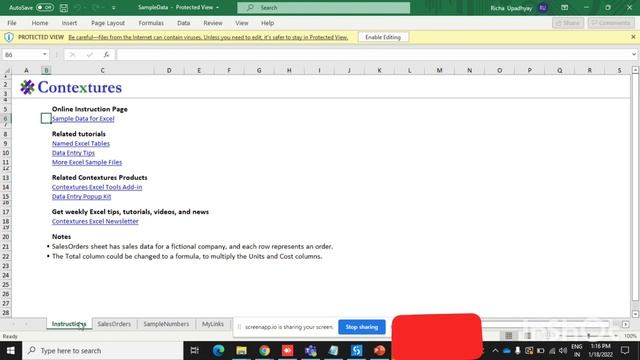
Task: Open the Richa Upadhyay account avatar
Action: click(x=543, y=7)
